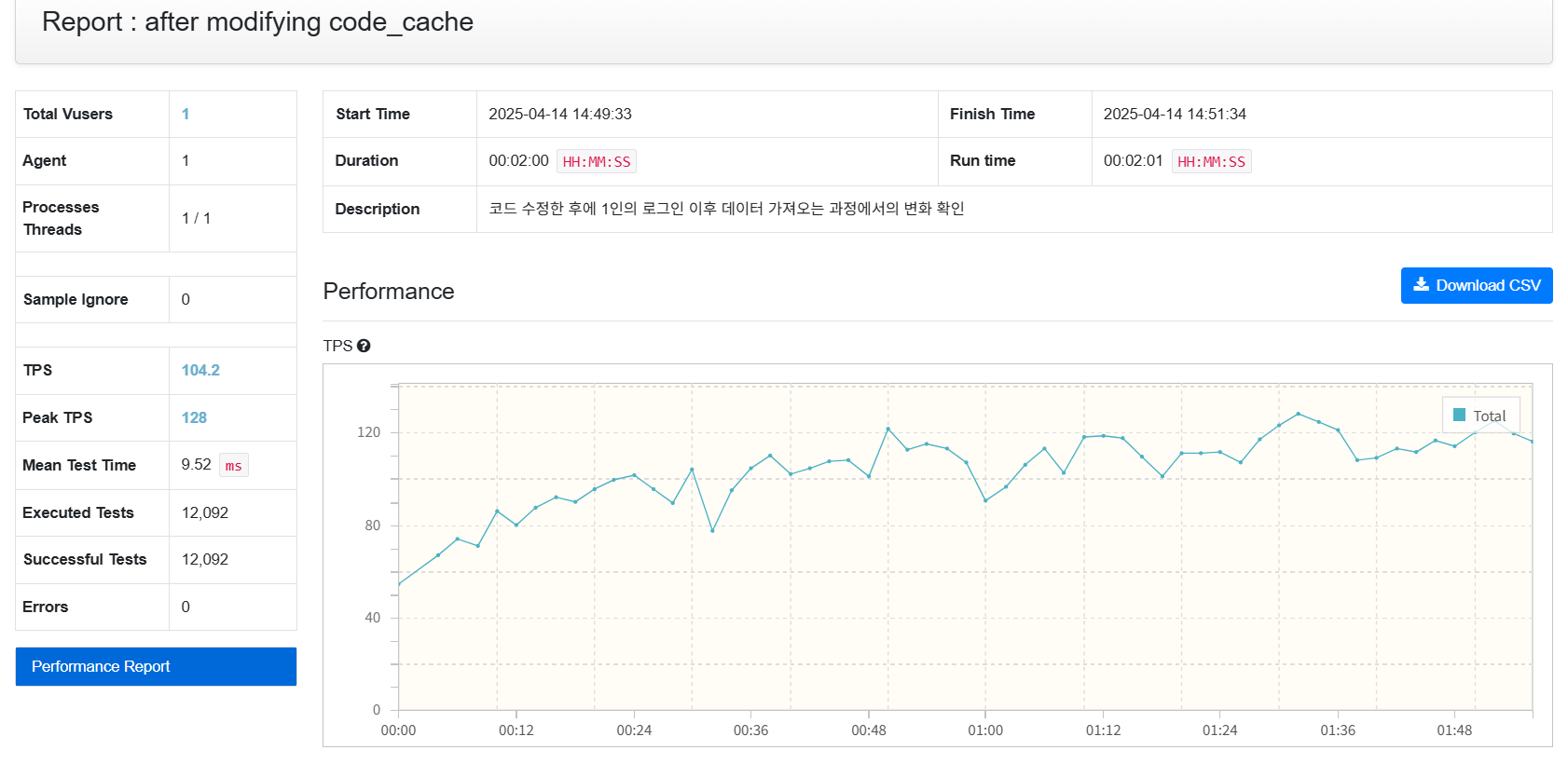The height and width of the screenshot is (764, 1568).
Task: Click the 00:24 x-axis time label
Action: [x=634, y=730]
